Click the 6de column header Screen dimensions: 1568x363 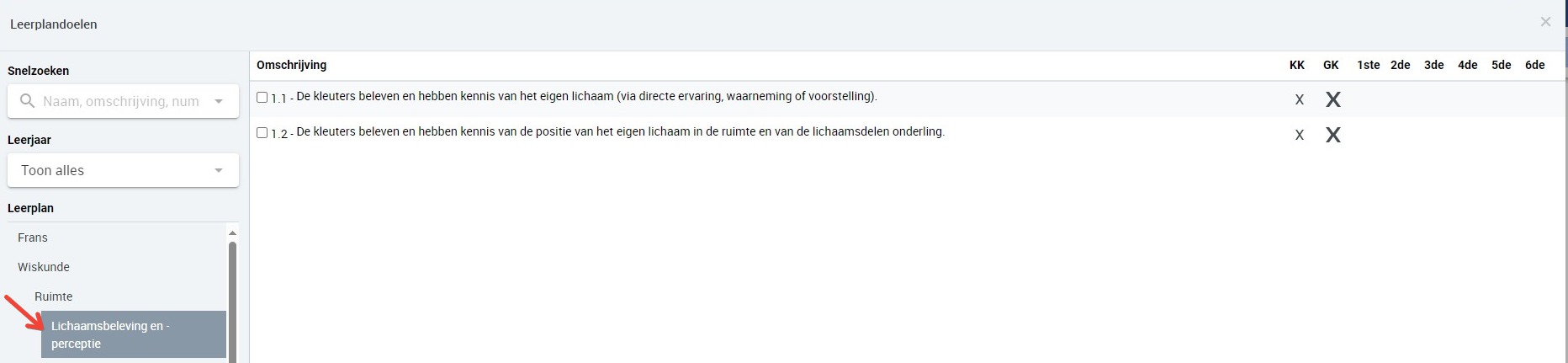click(x=1535, y=65)
